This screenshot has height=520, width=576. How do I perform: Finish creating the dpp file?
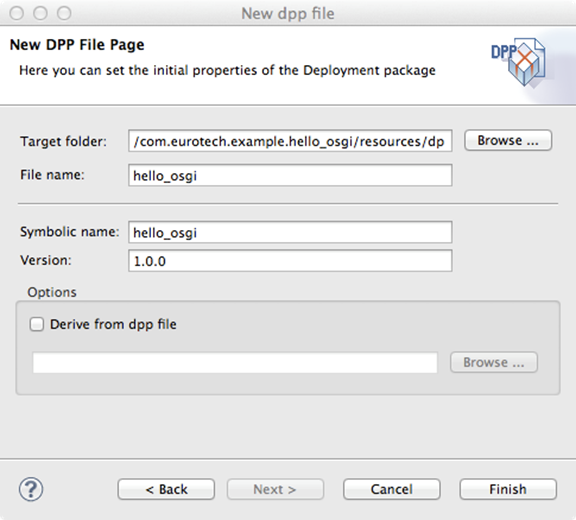(x=508, y=490)
